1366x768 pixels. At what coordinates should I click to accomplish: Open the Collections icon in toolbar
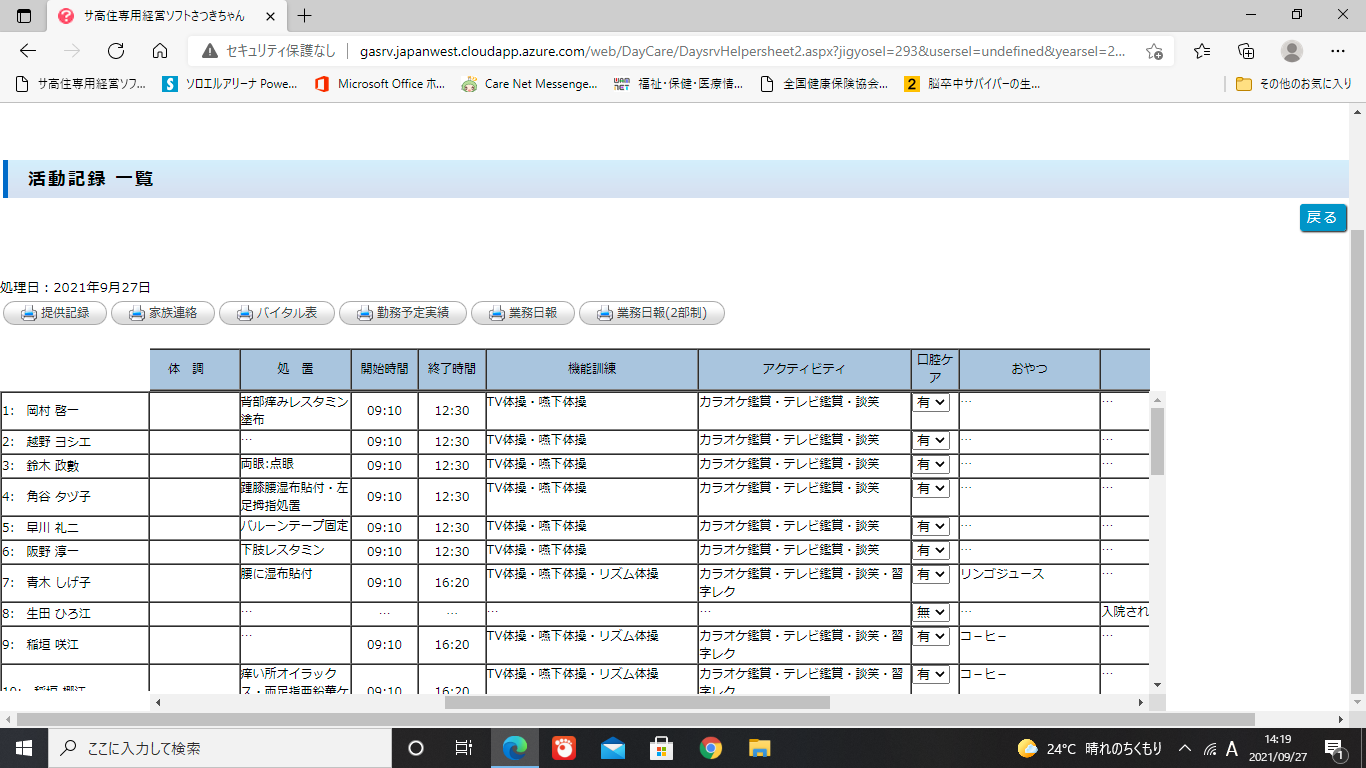tap(1246, 51)
